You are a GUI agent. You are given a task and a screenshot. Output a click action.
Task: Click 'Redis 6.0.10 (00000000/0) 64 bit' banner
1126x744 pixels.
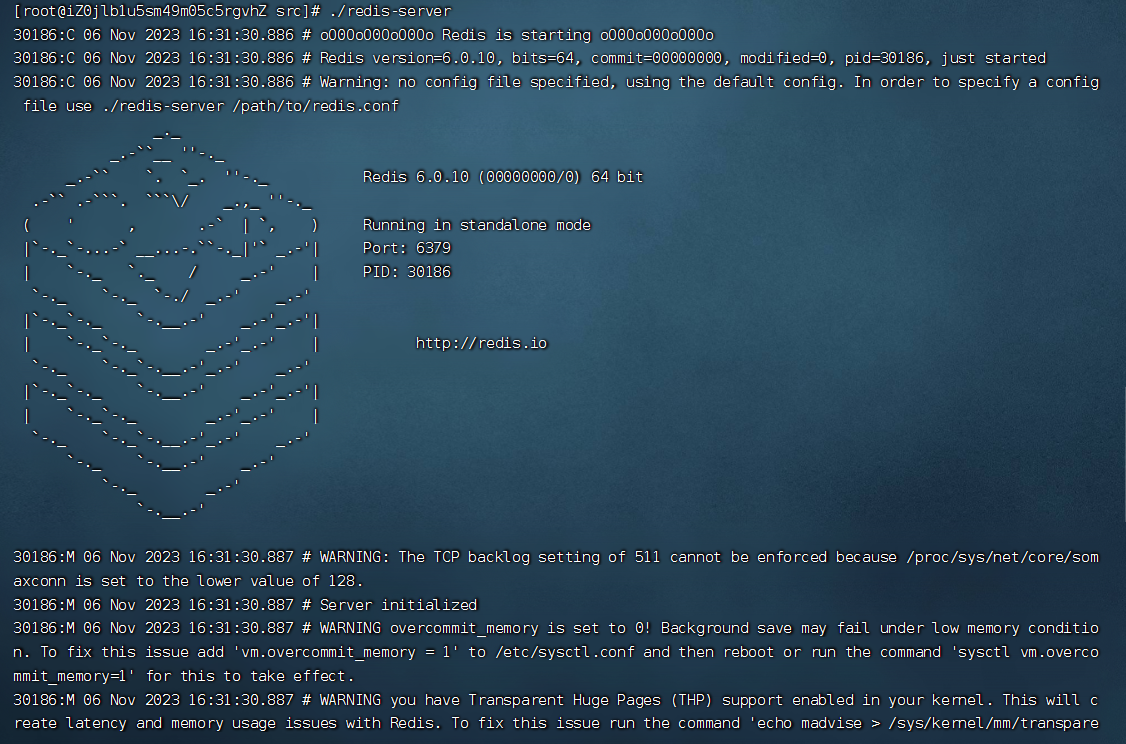pos(503,177)
